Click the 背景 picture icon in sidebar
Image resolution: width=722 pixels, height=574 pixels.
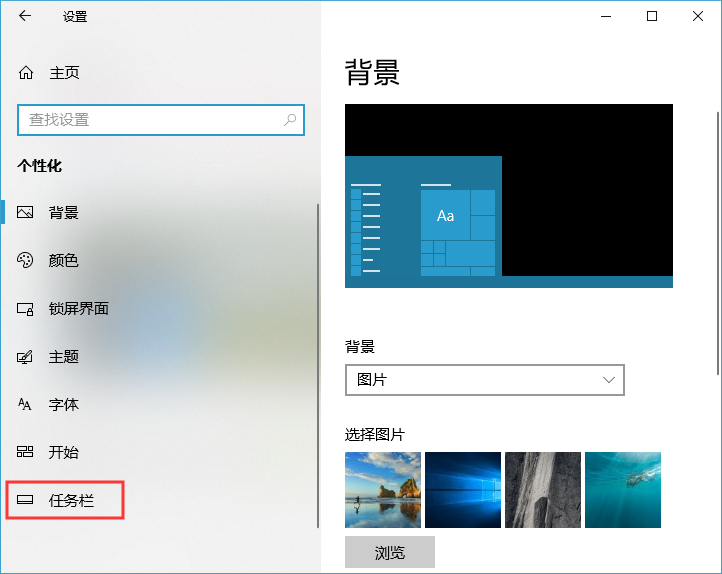[x=25, y=212]
